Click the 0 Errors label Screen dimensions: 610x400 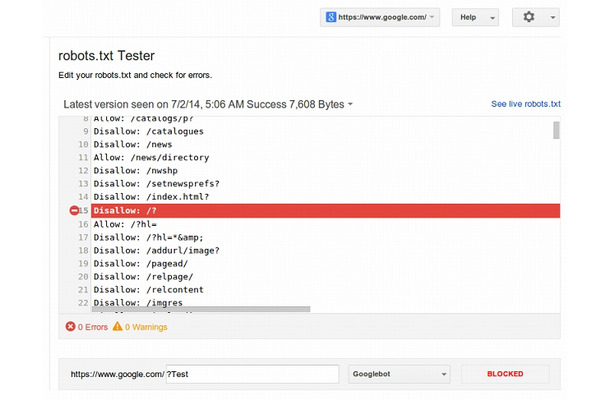pyautogui.click(x=93, y=327)
